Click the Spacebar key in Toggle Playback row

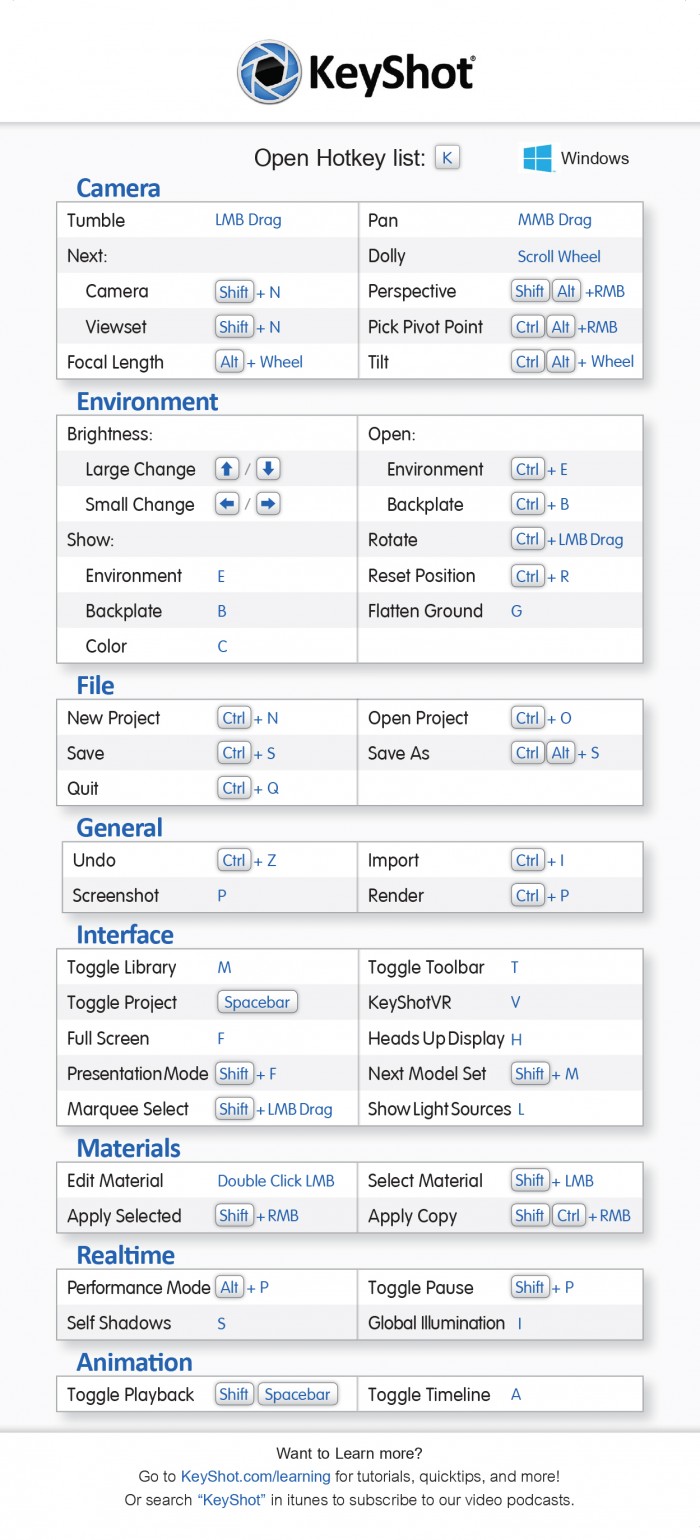coord(298,1394)
